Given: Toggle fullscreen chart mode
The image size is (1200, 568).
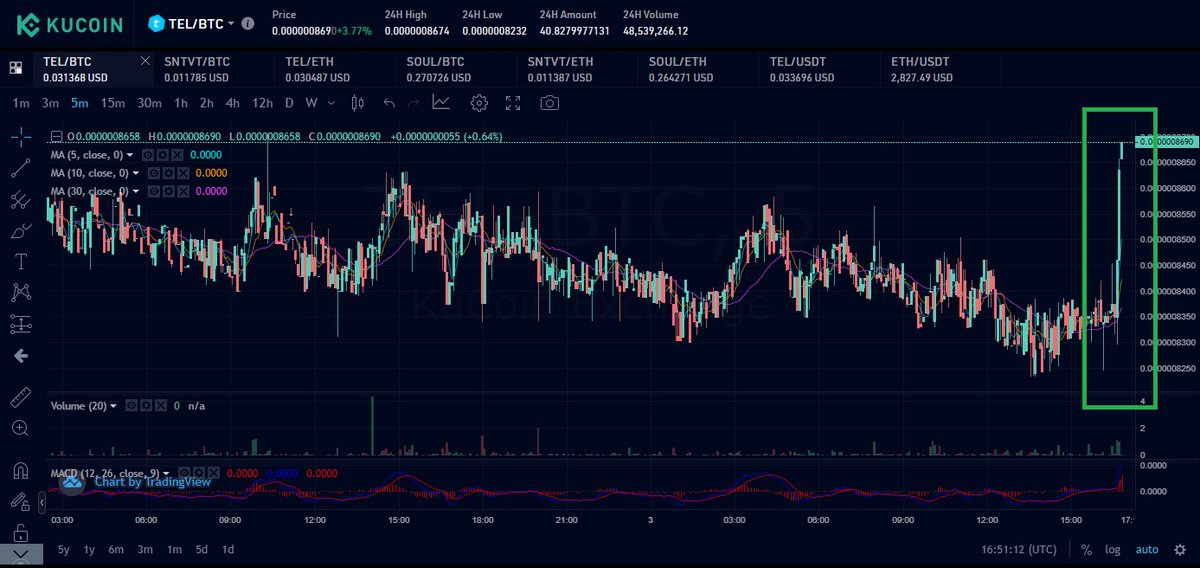Looking at the screenshot, I should [x=513, y=102].
